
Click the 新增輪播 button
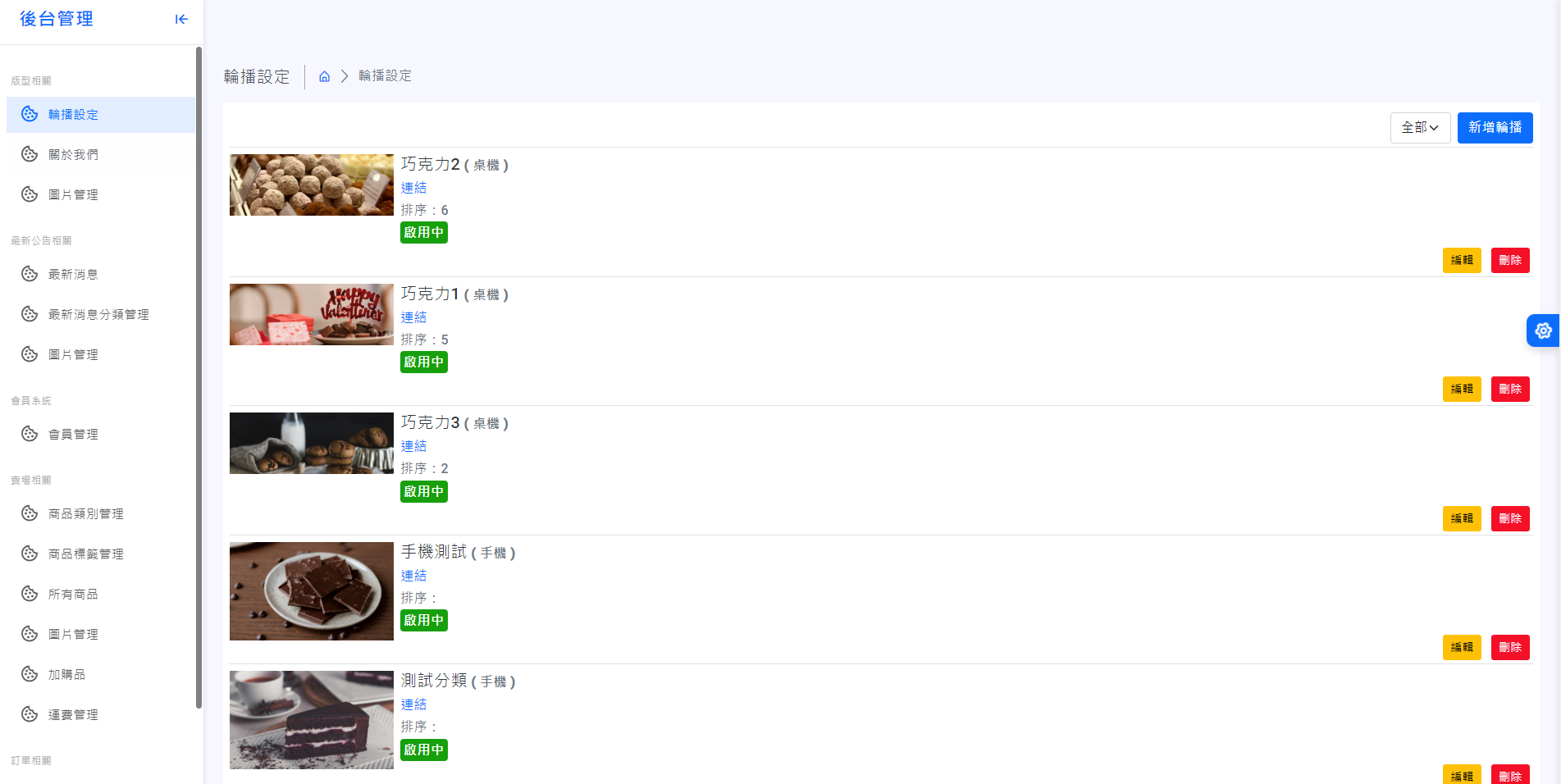[1495, 128]
